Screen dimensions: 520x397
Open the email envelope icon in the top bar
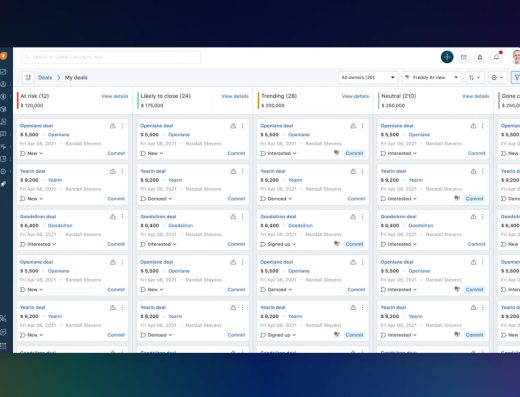click(x=463, y=57)
